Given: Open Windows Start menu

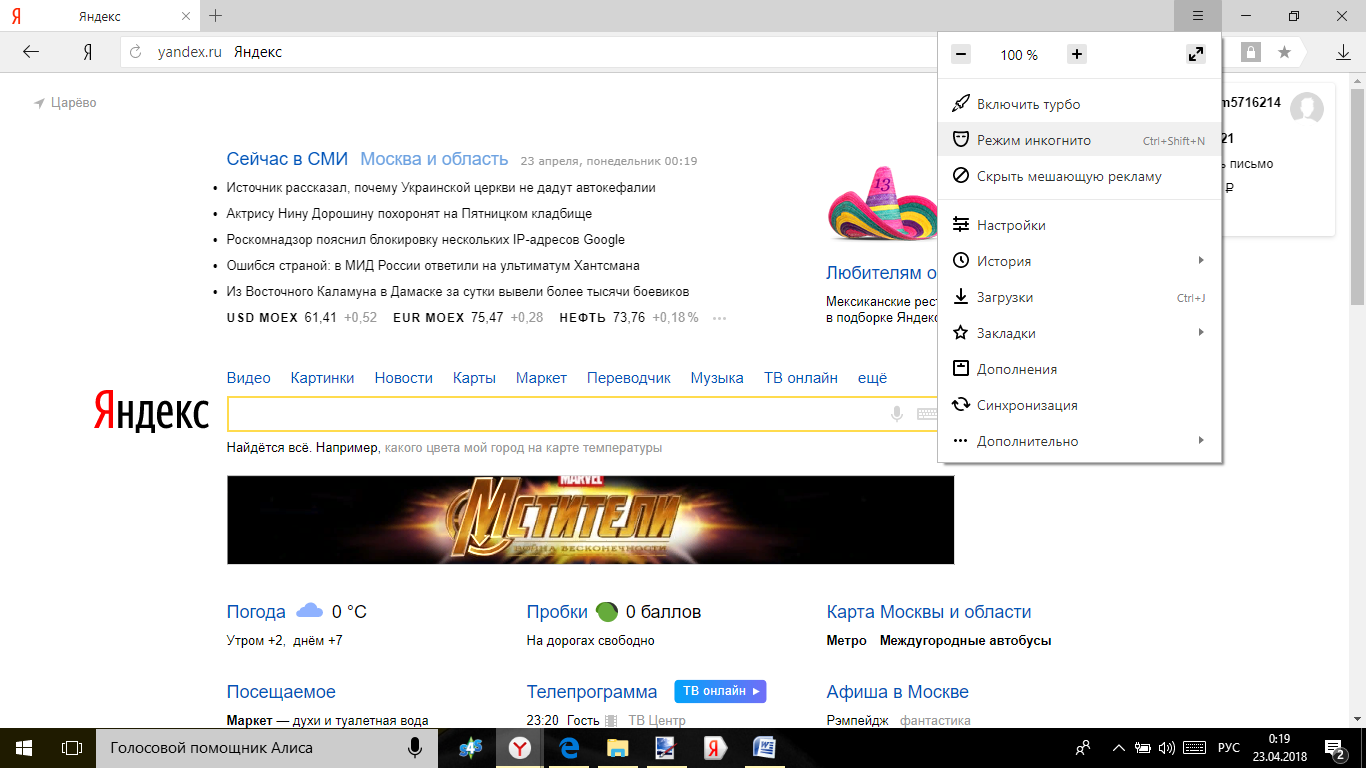Looking at the screenshot, I should [x=24, y=748].
